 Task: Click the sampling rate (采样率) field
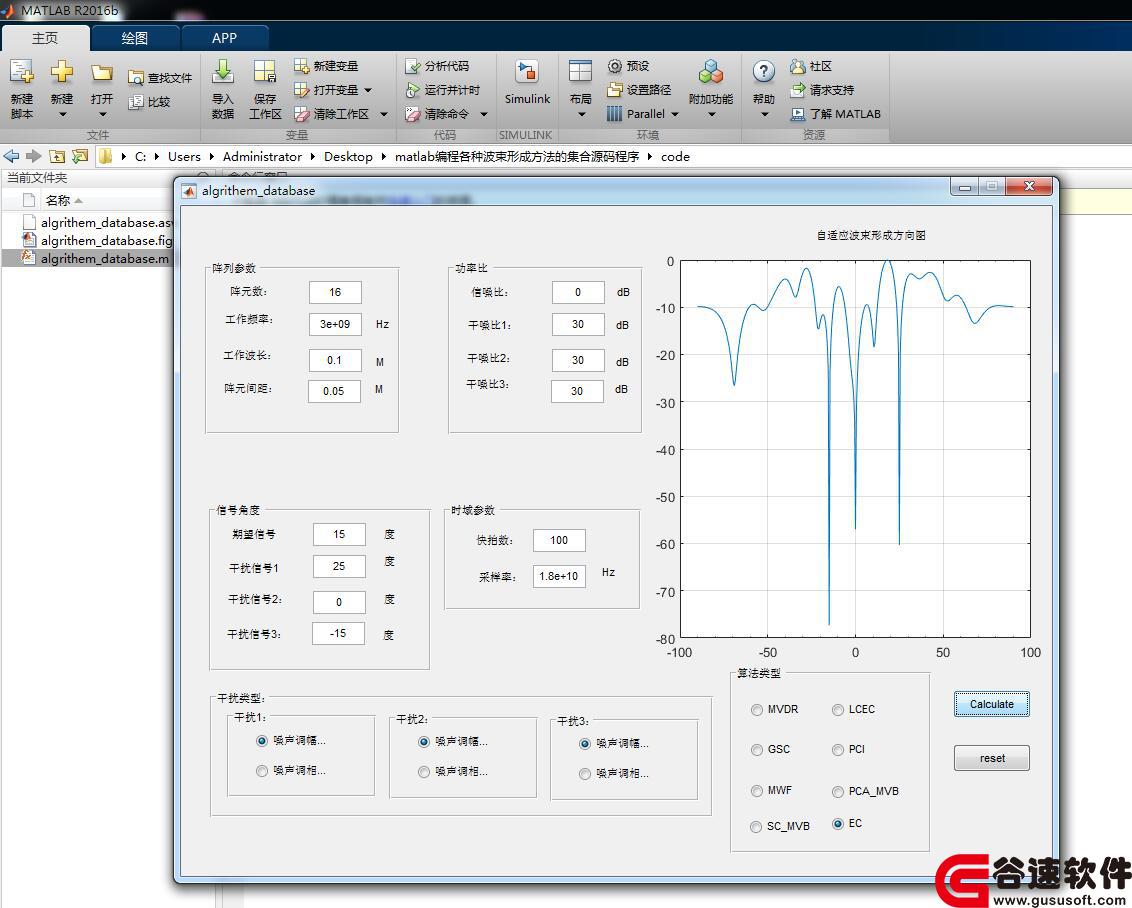click(x=559, y=576)
